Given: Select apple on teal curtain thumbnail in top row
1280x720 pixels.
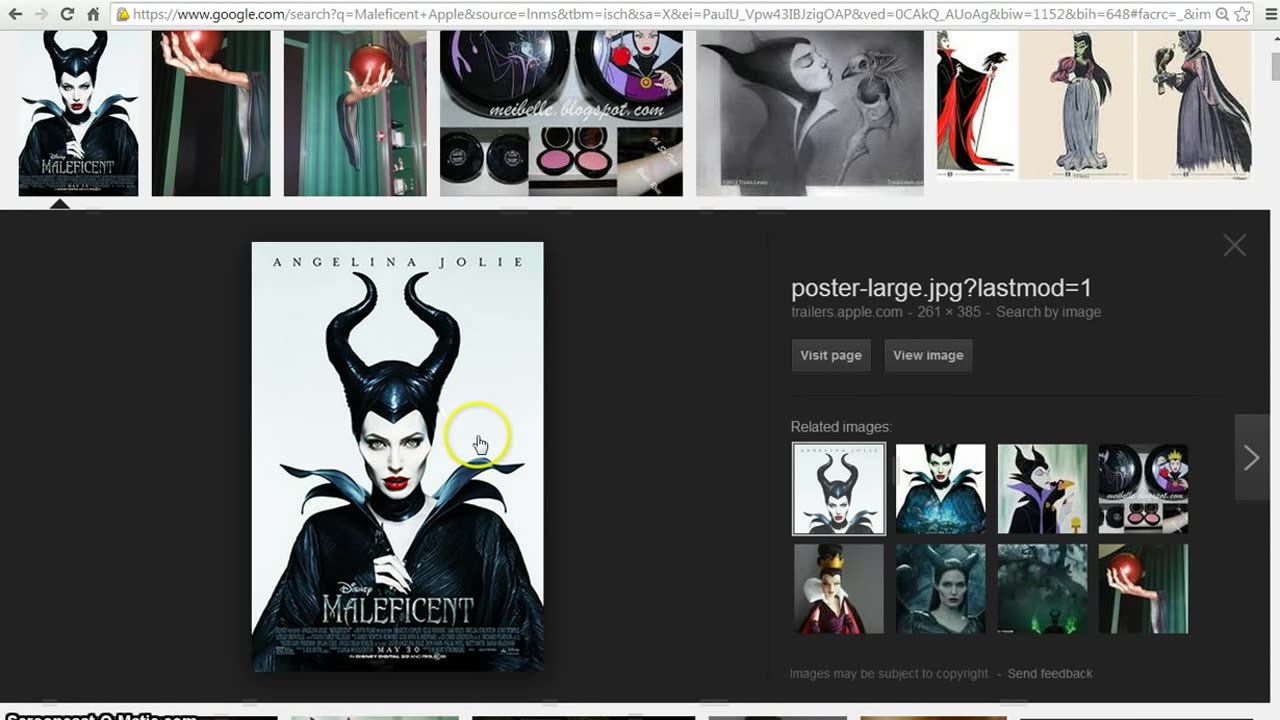Looking at the screenshot, I should 355,113.
